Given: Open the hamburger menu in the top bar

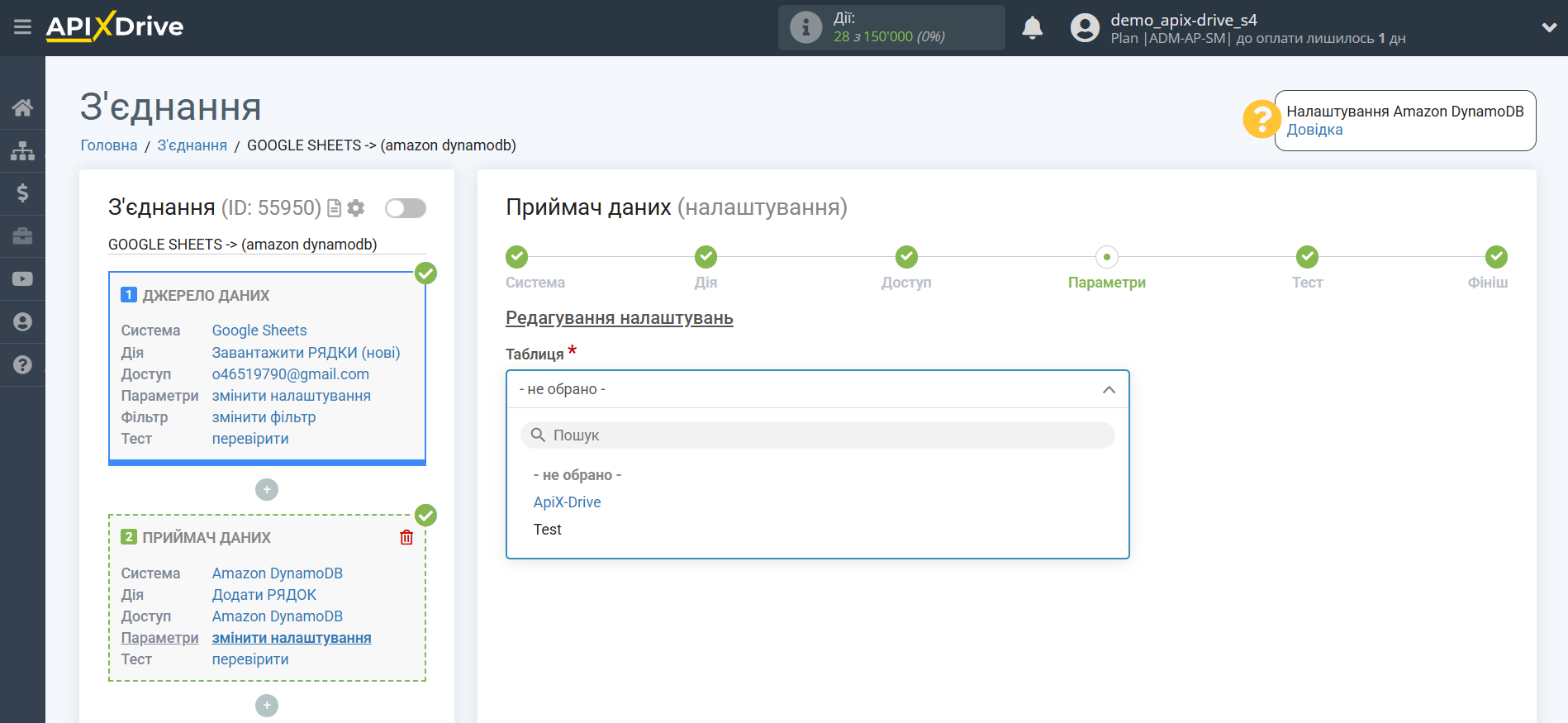Looking at the screenshot, I should click(x=22, y=27).
